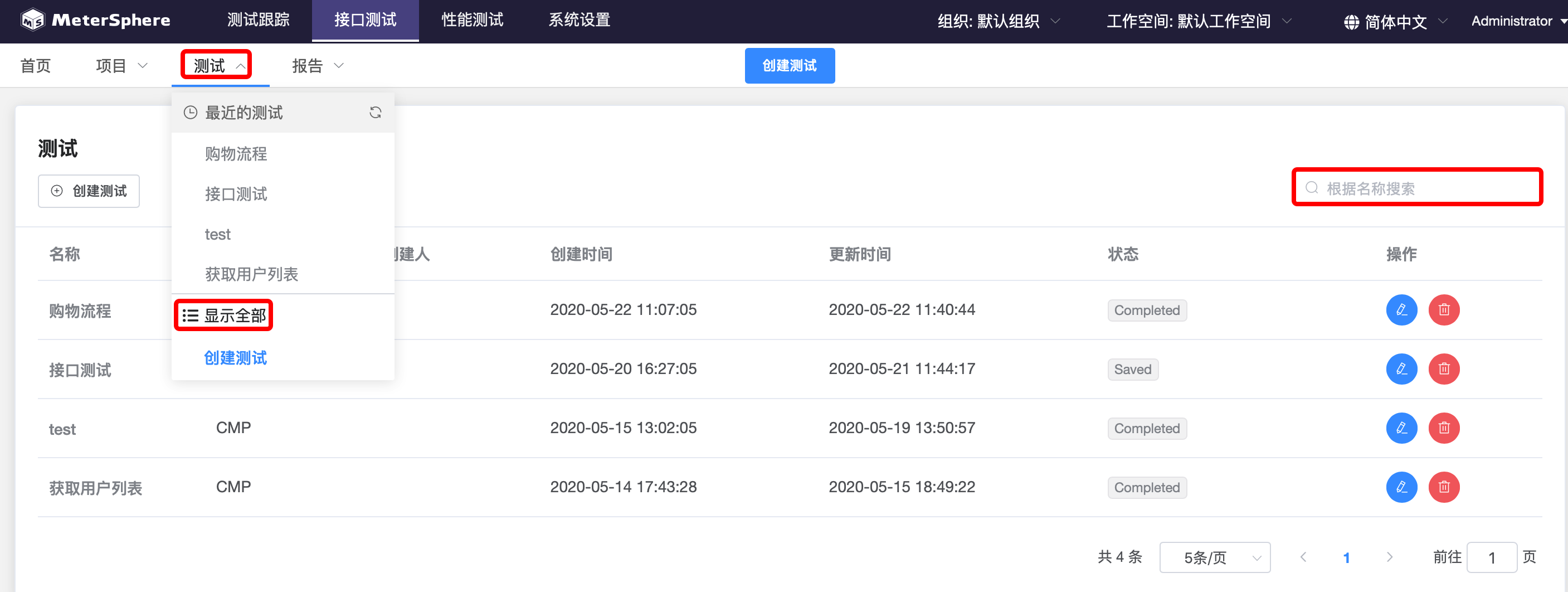Go to previous page arrow
The height and width of the screenshot is (592, 1568).
pyautogui.click(x=1303, y=557)
